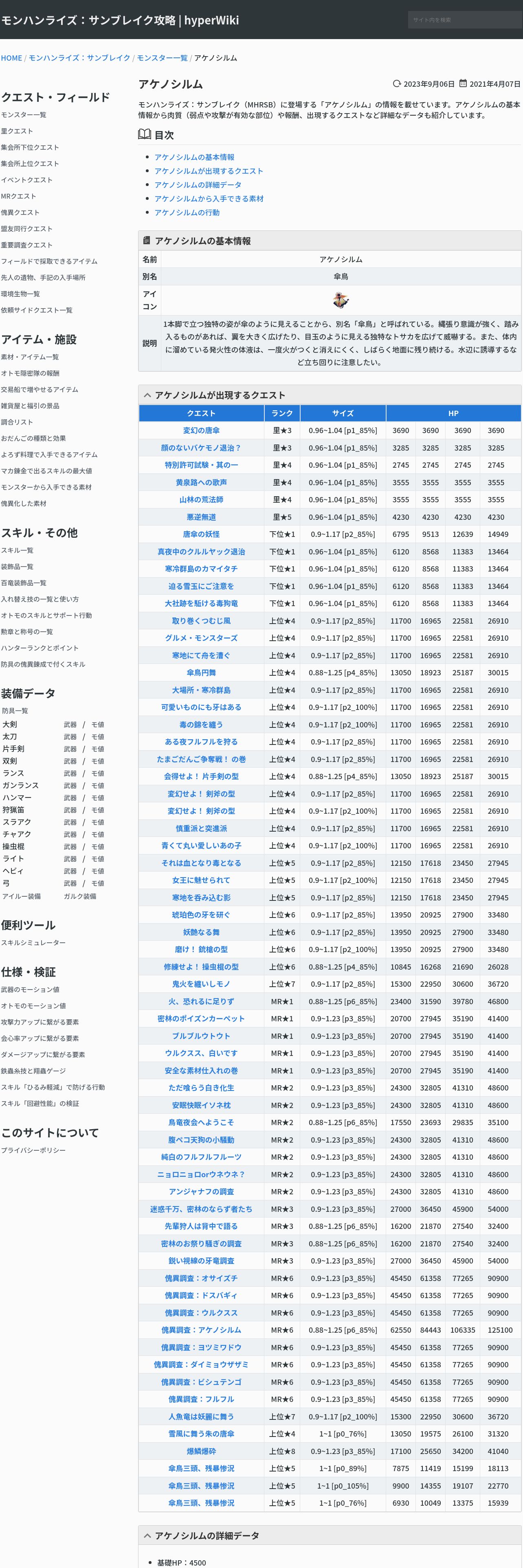This screenshot has height=1568, width=523.
Task: Open quest 毒の錦を纏う
Action: click(x=202, y=725)
